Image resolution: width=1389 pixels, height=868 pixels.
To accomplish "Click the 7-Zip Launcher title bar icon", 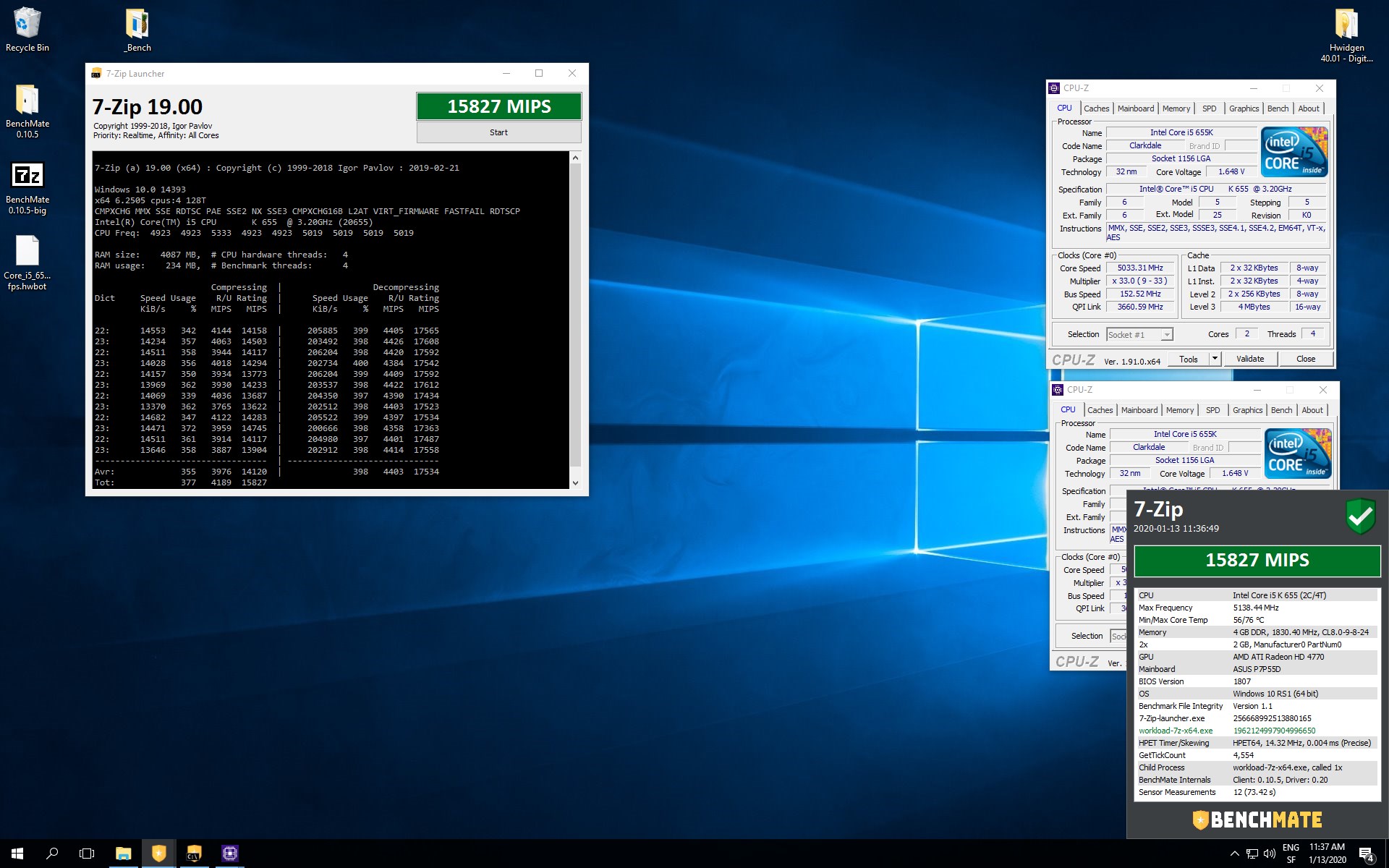I will pyautogui.click(x=96, y=74).
